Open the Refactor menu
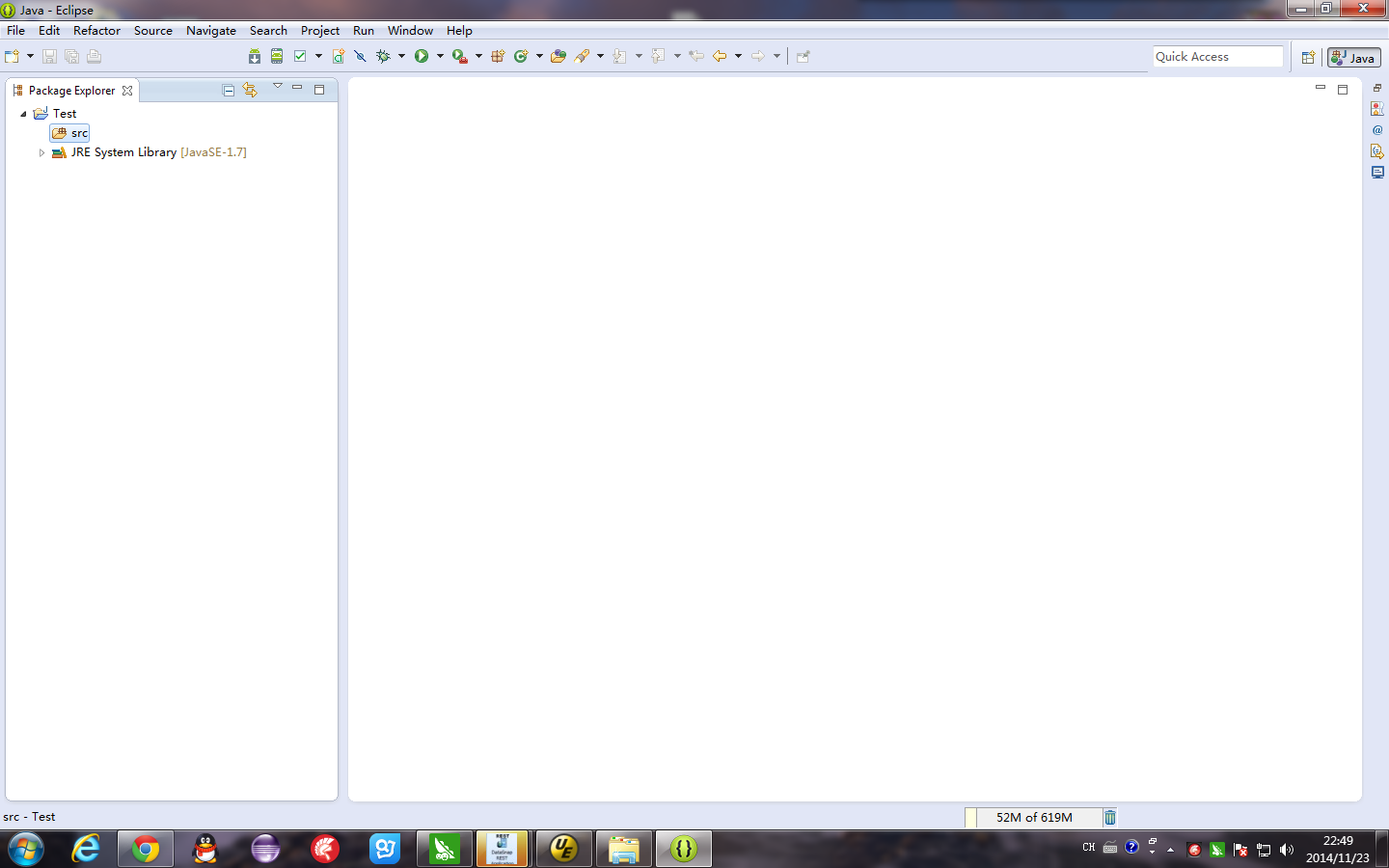Viewport: 1389px width, 868px height. coord(96,31)
